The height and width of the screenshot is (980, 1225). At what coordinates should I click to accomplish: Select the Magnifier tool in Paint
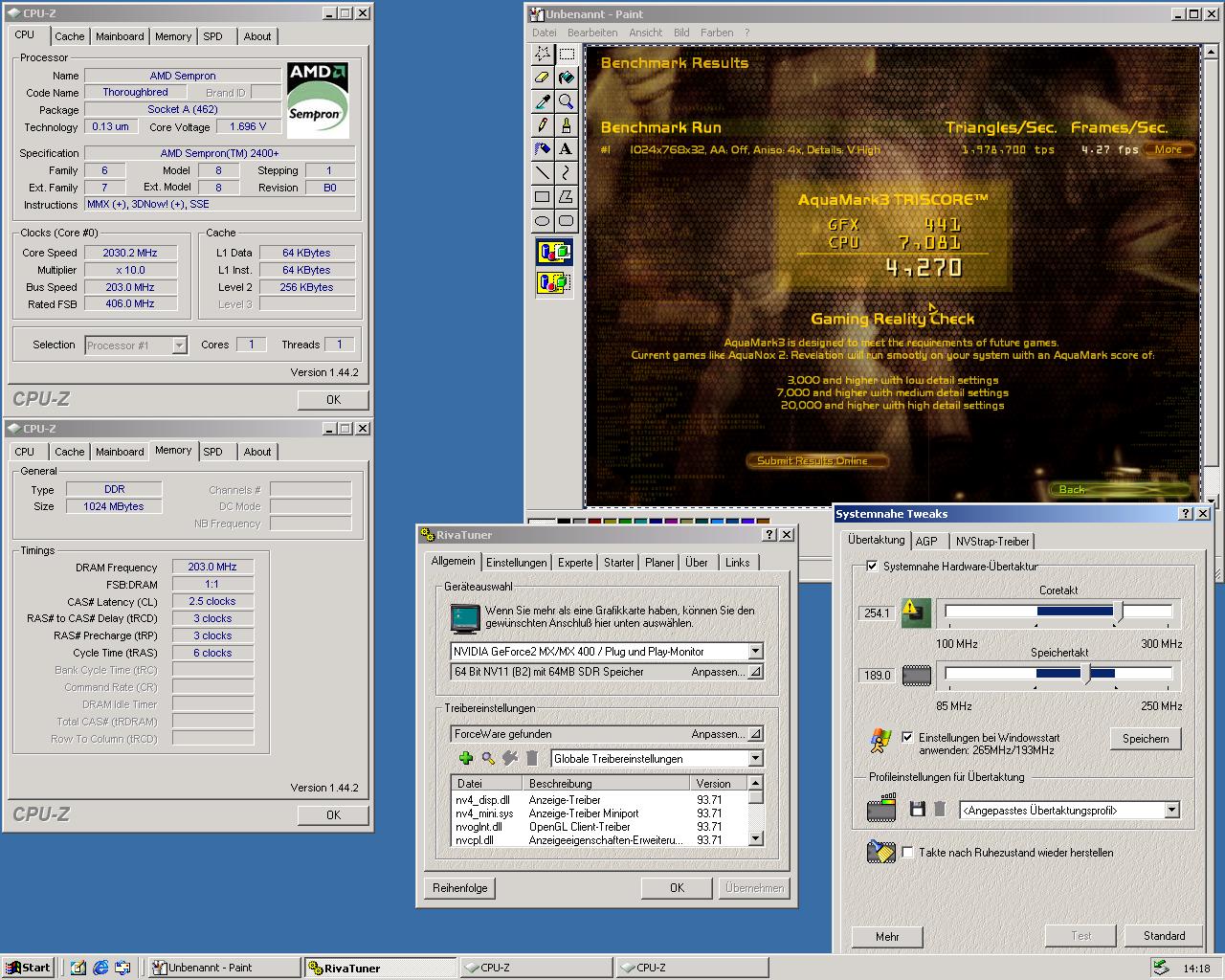567,101
